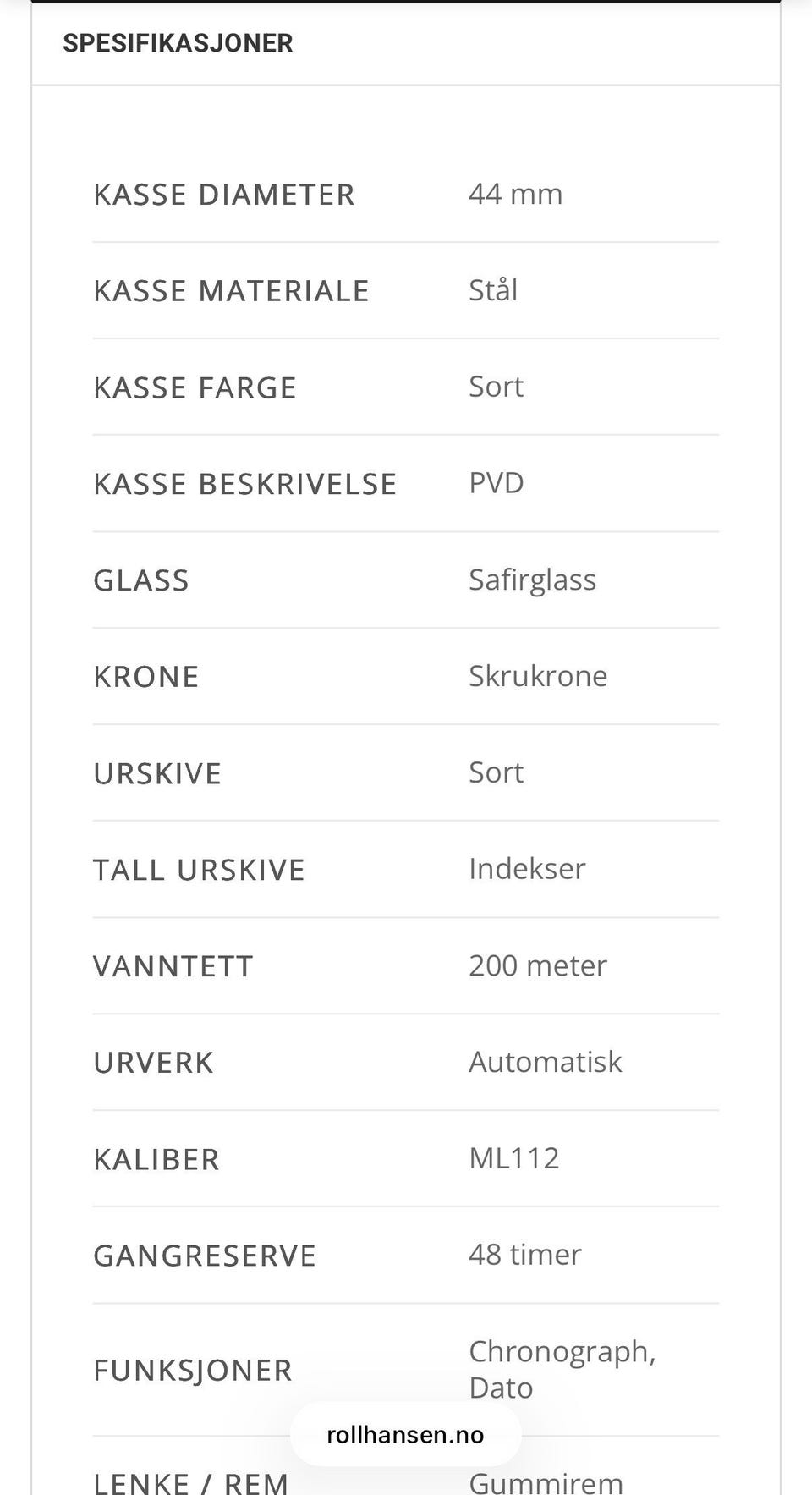Select the URSKIVE label
This screenshot has height=1495, width=812.
[157, 773]
